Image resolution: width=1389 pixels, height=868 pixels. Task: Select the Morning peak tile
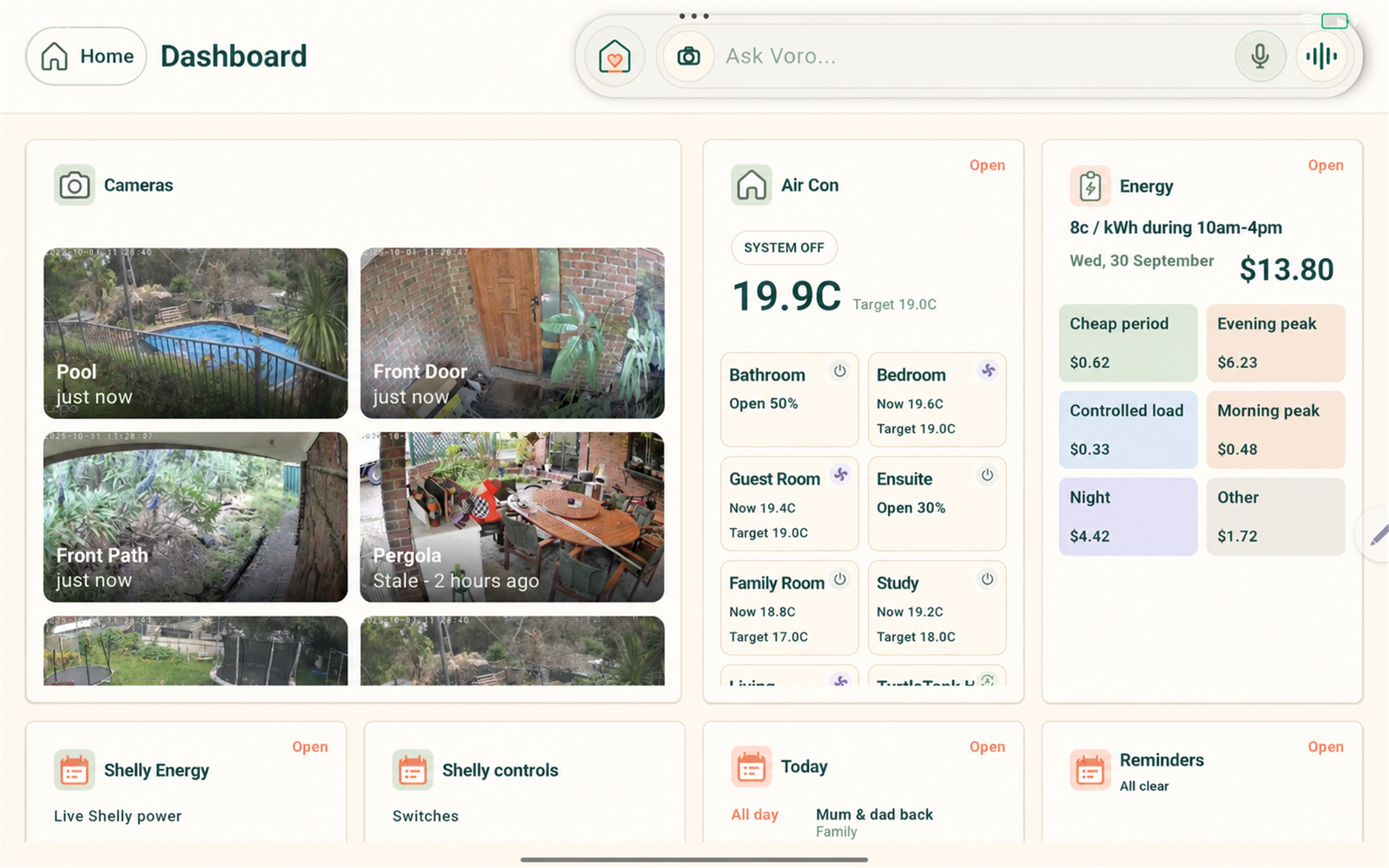coord(1276,430)
